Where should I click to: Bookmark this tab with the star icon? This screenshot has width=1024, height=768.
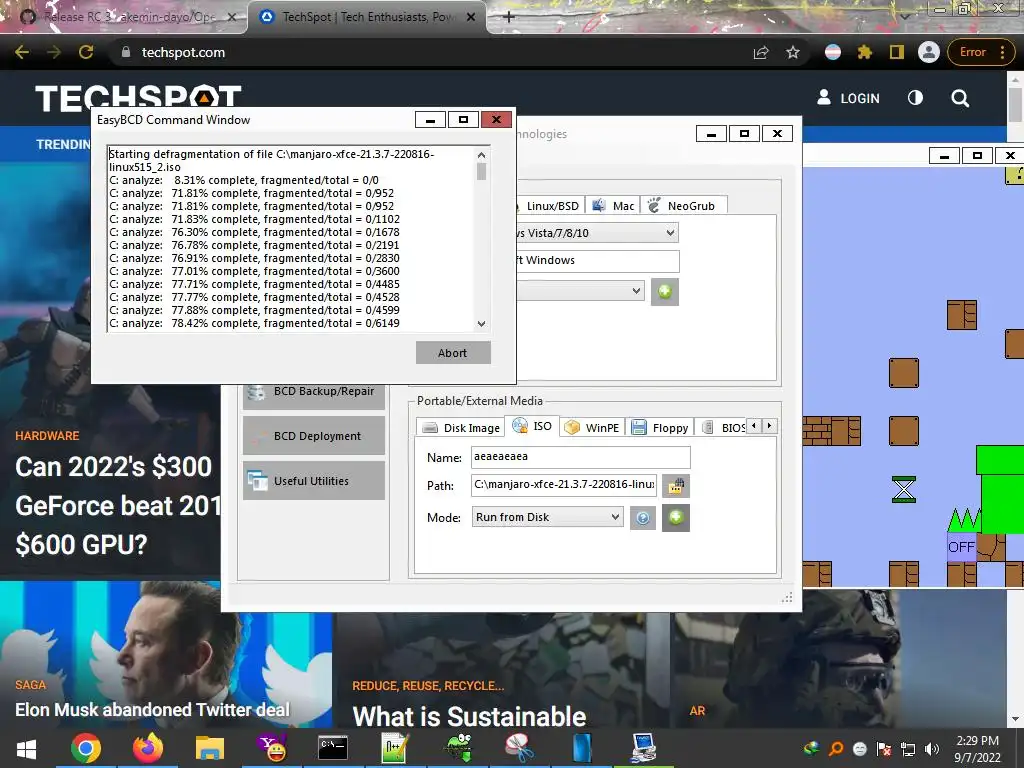pyautogui.click(x=793, y=52)
